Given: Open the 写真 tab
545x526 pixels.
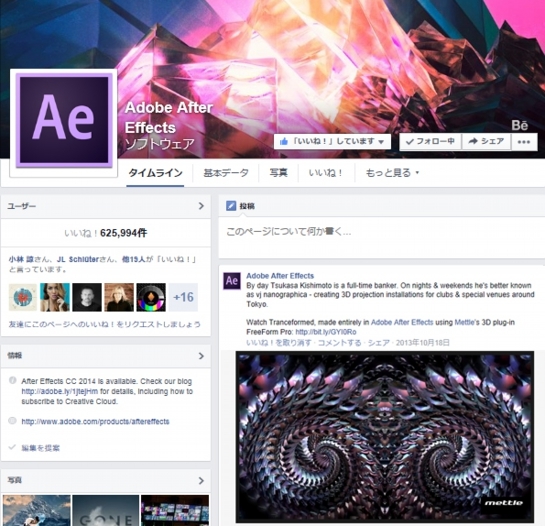Looking at the screenshot, I should 278,173.
